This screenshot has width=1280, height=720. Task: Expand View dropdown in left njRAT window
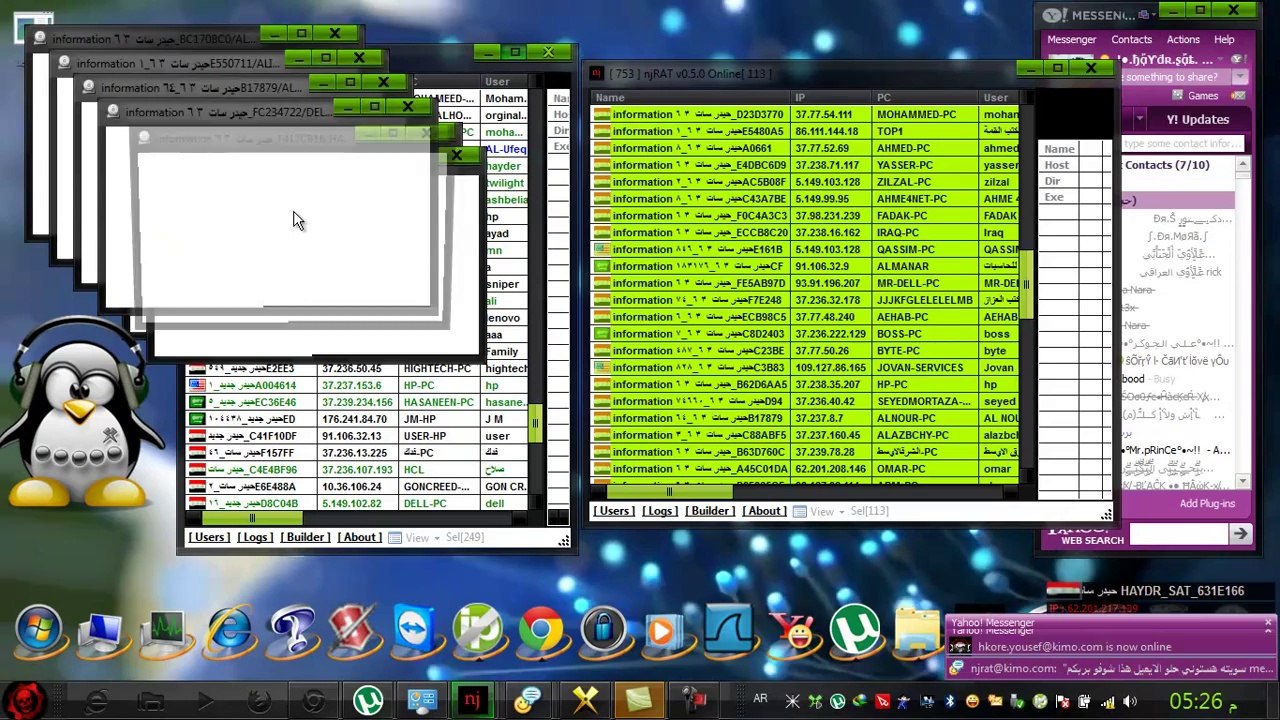(x=415, y=537)
